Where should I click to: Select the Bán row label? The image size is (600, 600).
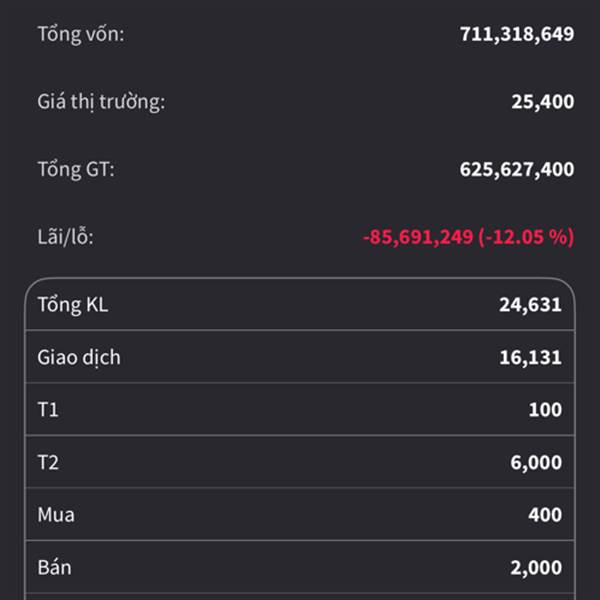54,567
